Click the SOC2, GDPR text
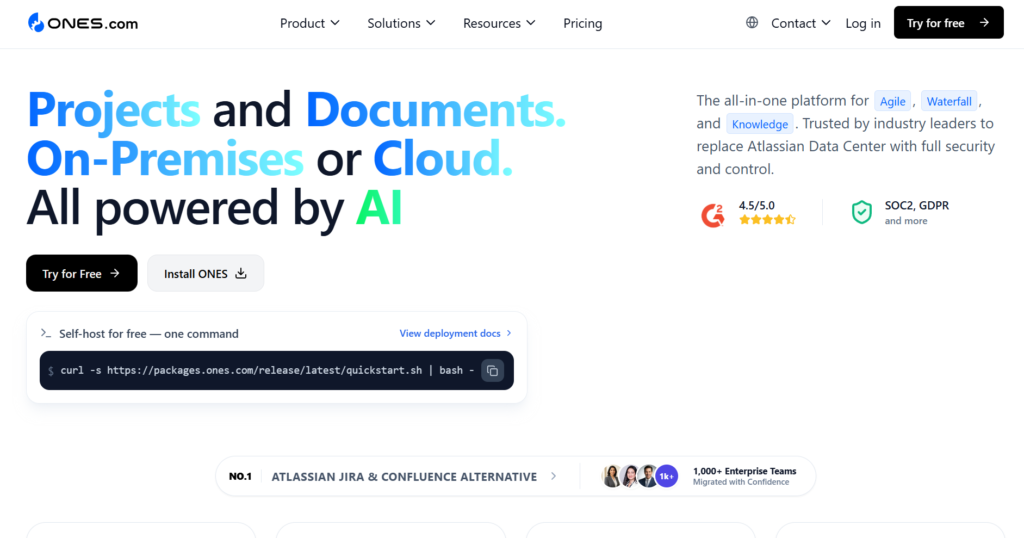Screen dimensions: 1024x538 [x=917, y=205]
